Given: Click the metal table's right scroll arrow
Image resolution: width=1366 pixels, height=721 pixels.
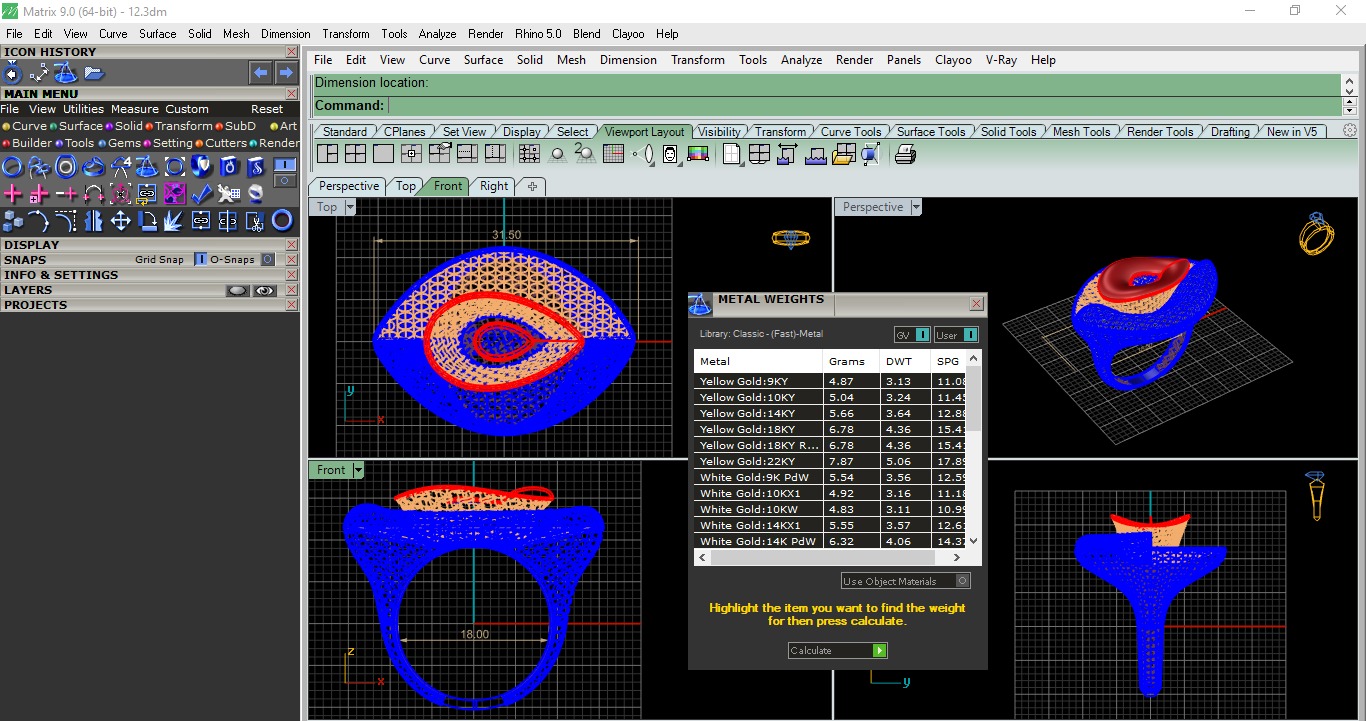Looking at the screenshot, I should click(957, 557).
